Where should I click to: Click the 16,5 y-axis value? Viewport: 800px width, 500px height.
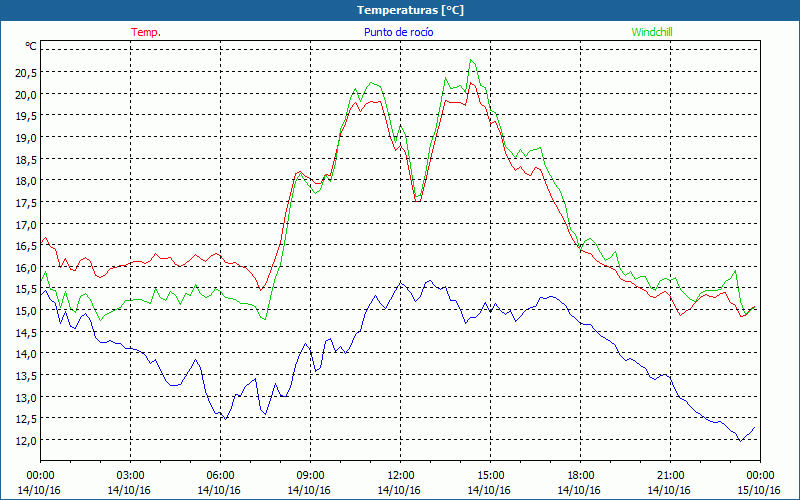pyautogui.click(x=26, y=246)
